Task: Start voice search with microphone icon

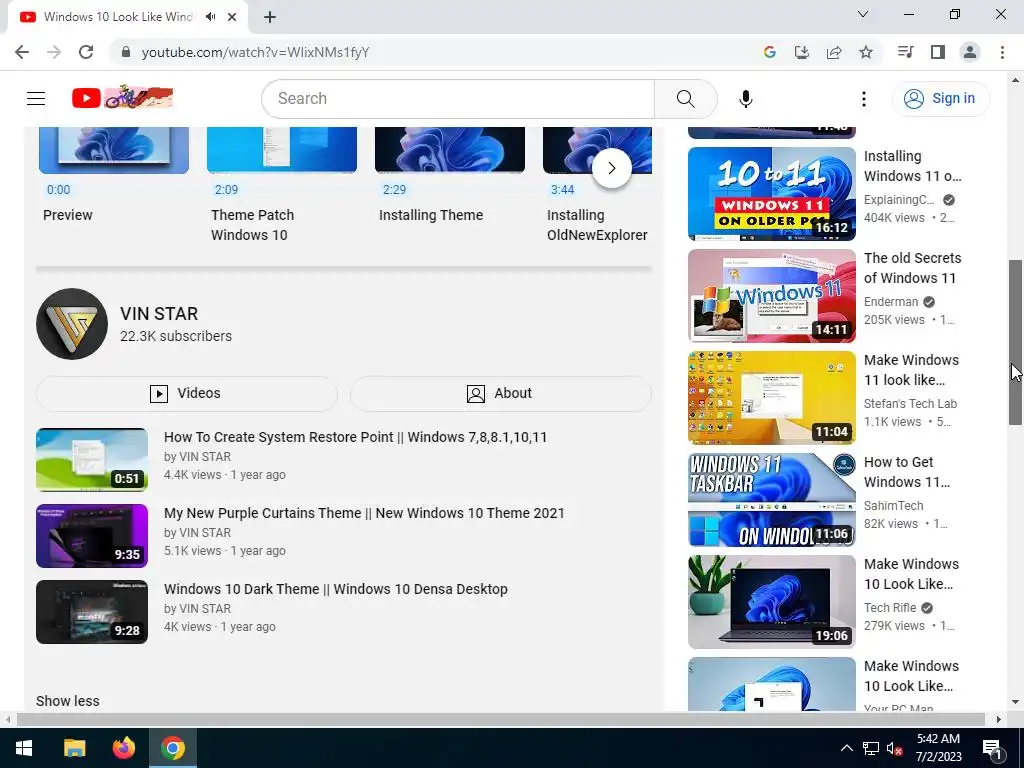Action: pos(745,99)
